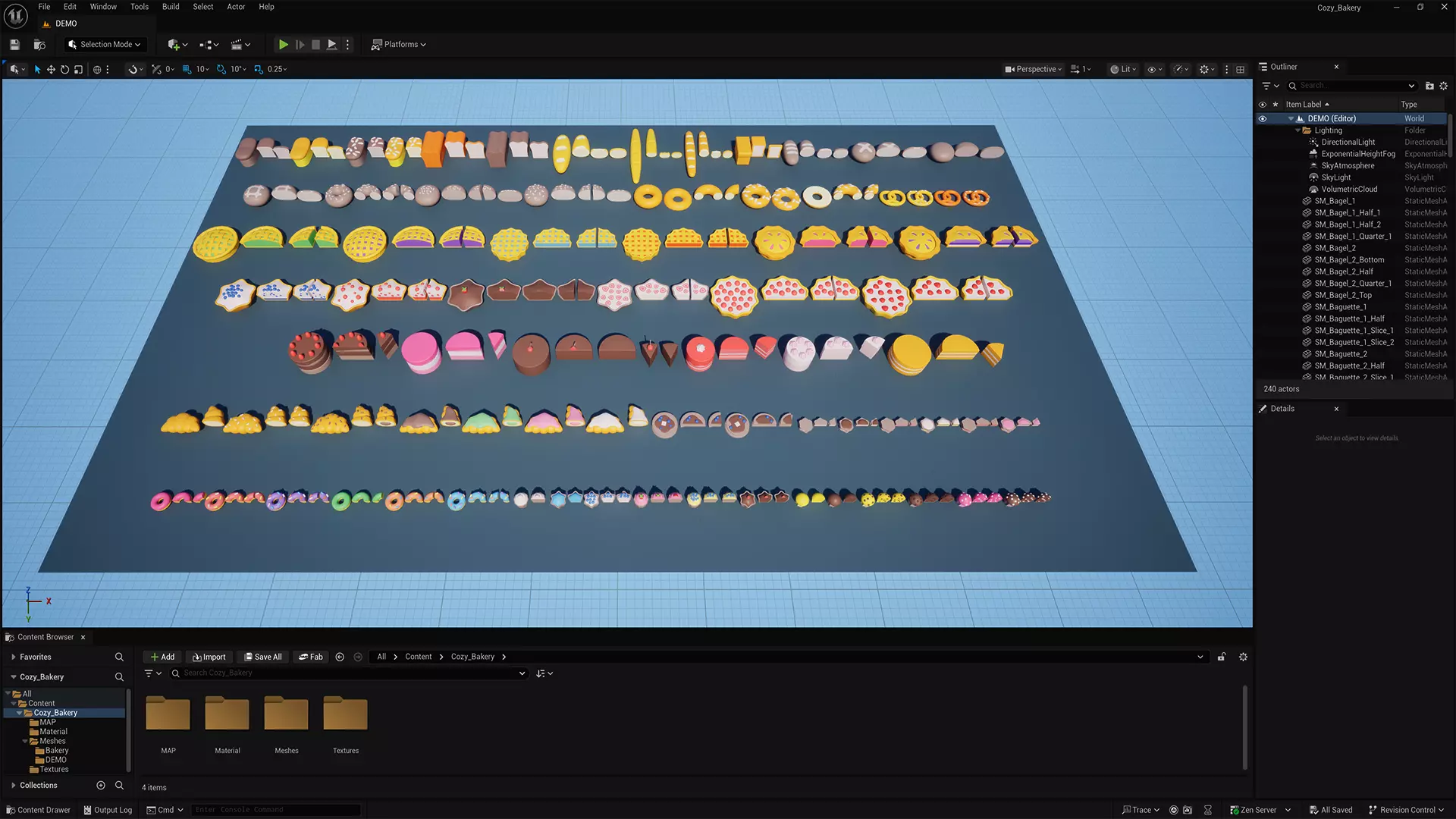Image resolution: width=1456 pixels, height=819 pixels.
Task: Open the Actor menu
Action: (x=236, y=7)
